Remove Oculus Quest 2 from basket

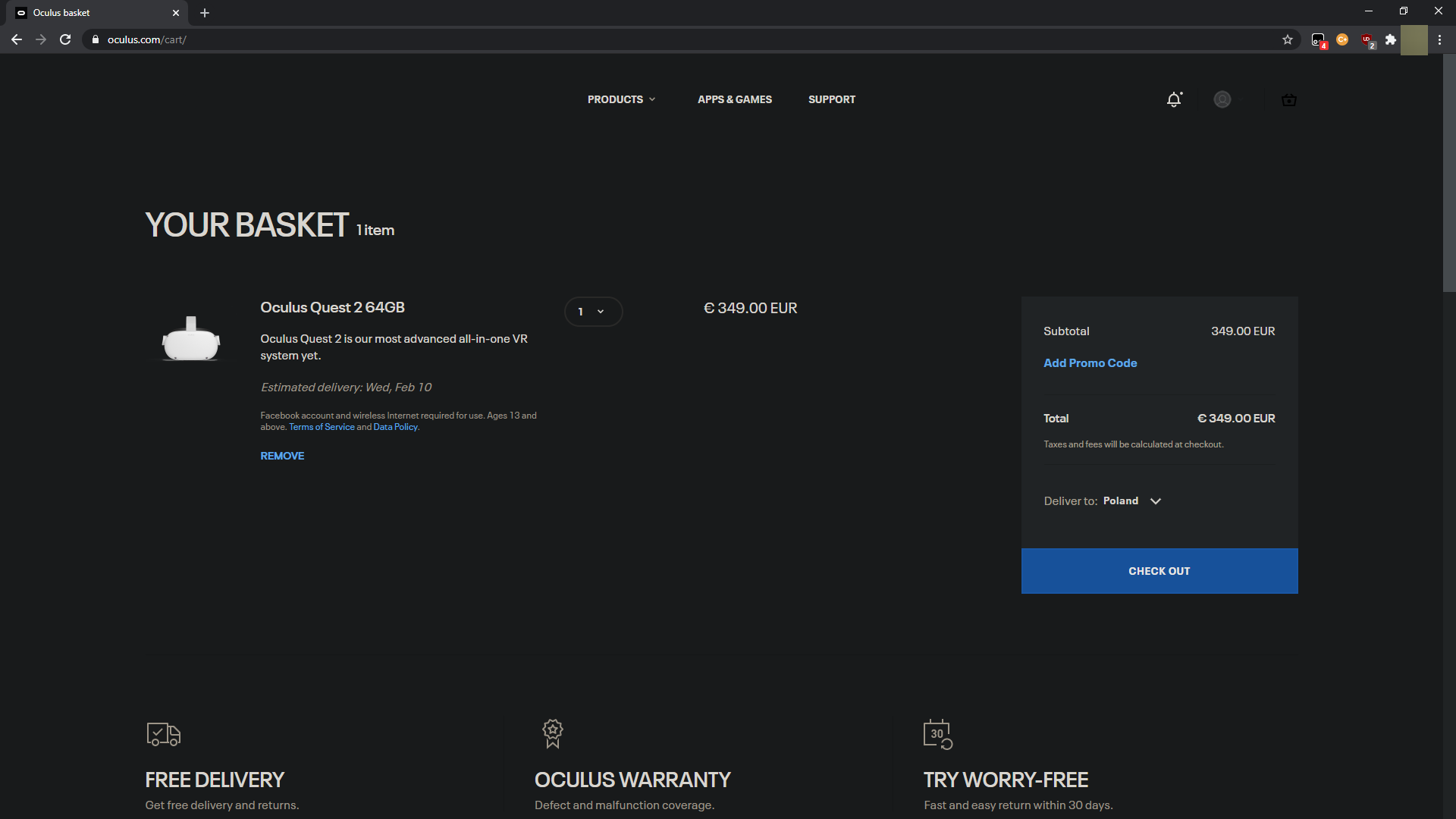(x=282, y=456)
